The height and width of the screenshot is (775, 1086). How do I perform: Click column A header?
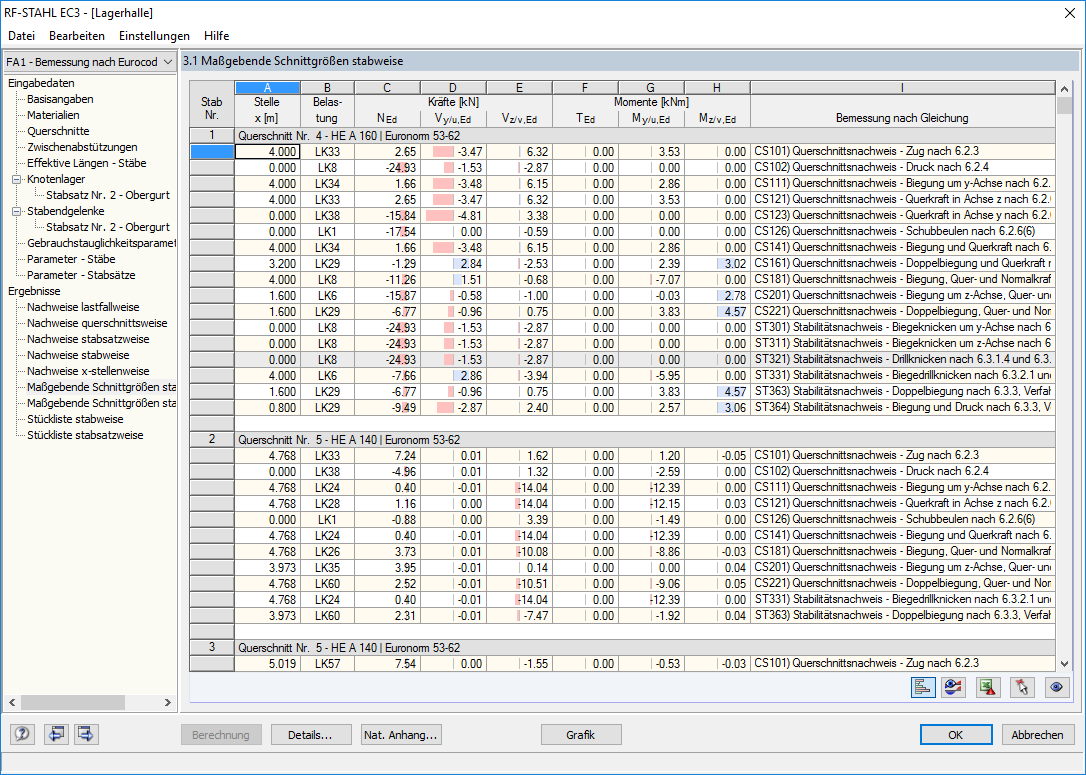tap(267, 87)
